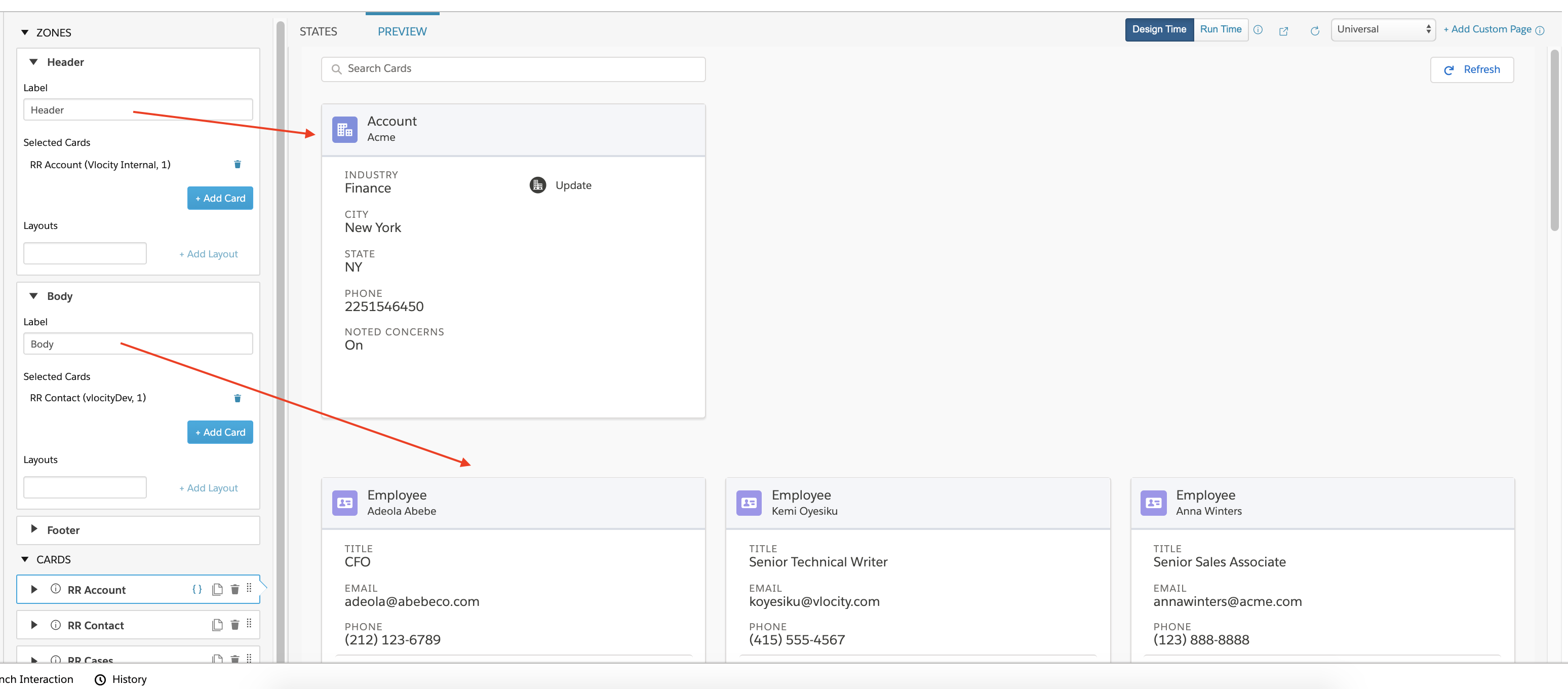Image resolution: width=1568 pixels, height=689 pixels.
Task: Click the reload icon next to Universal dropdown
Action: click(x=1315, y=30)
